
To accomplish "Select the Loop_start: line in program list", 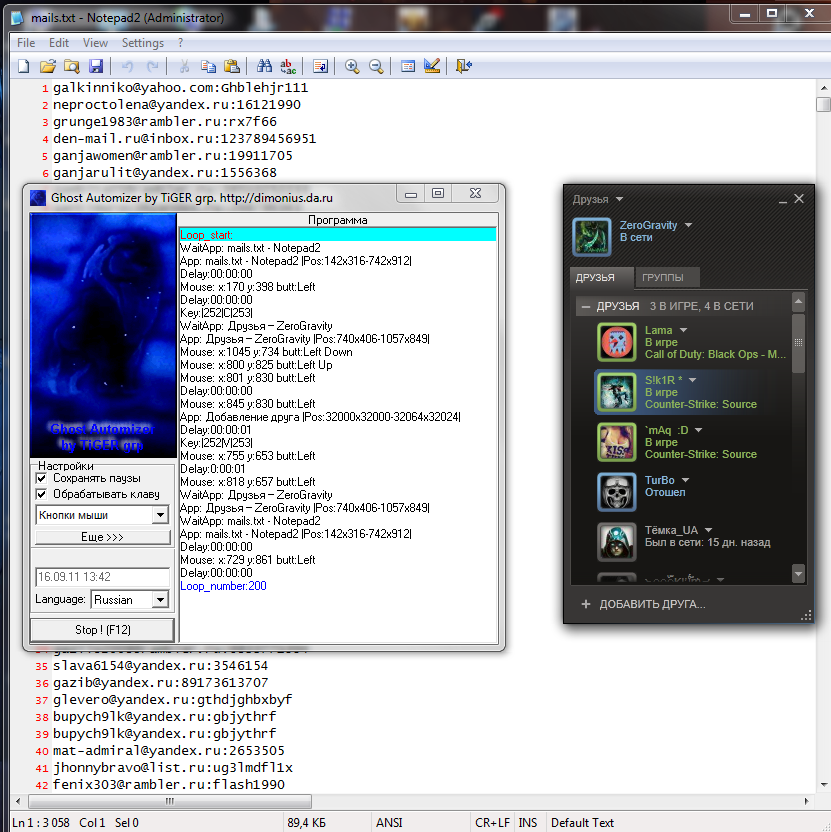I will click(x=338, y=235).
